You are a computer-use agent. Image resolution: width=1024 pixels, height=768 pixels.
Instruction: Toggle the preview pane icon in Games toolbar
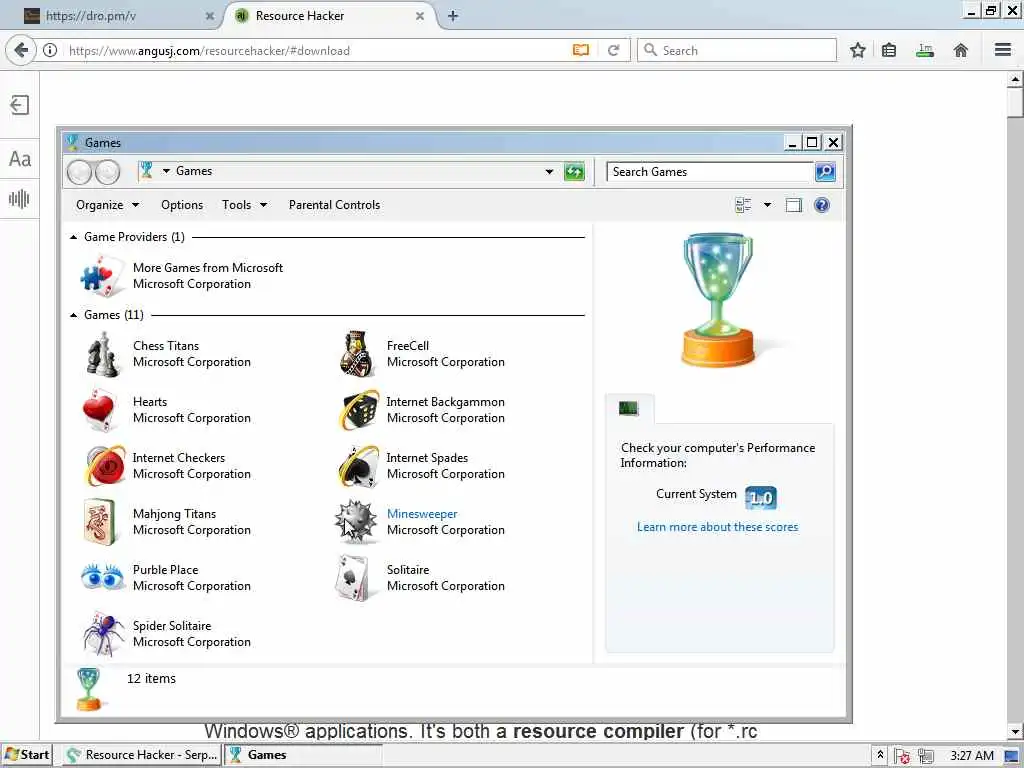point(793,205)
